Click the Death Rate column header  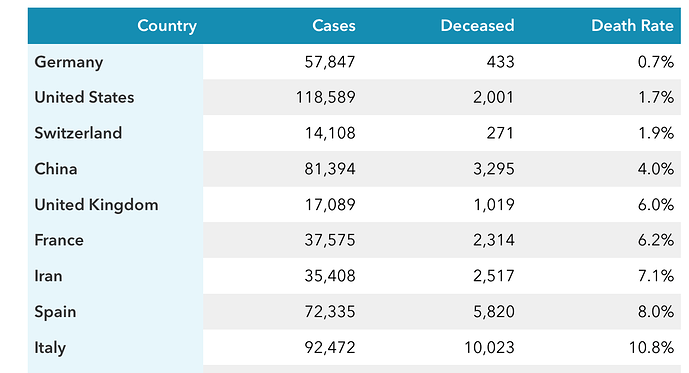click(632, 25)
